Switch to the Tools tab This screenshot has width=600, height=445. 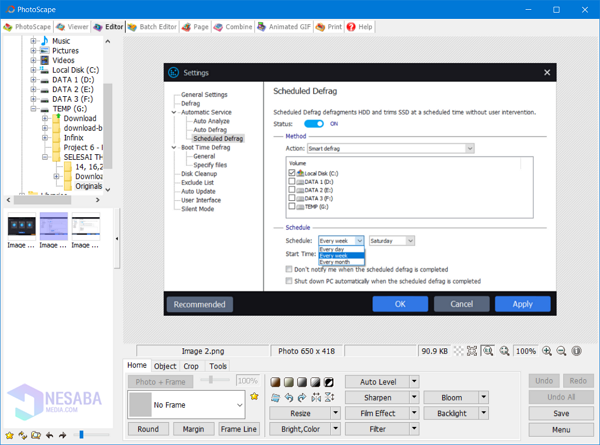point(218,366)
